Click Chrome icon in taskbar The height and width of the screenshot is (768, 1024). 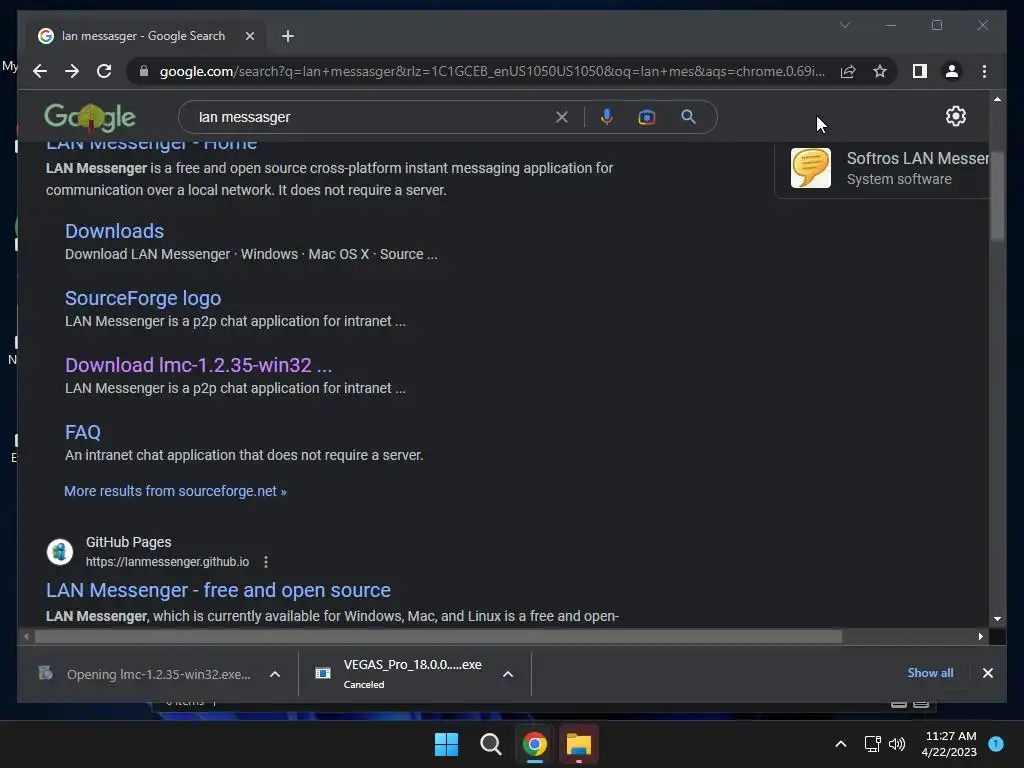(x=534, y=744)
